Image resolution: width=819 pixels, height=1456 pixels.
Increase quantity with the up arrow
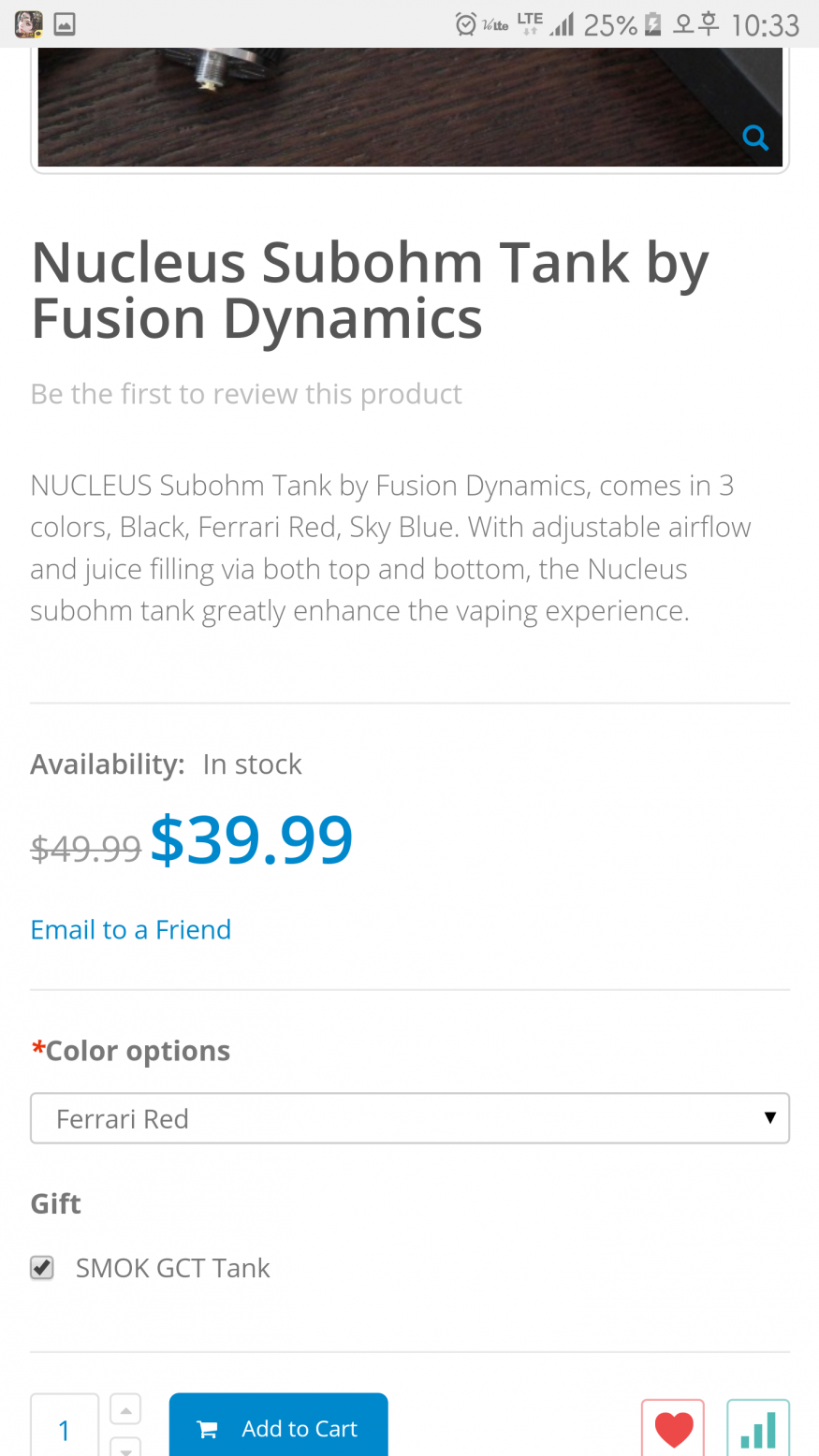click(x=125, y=1407)
